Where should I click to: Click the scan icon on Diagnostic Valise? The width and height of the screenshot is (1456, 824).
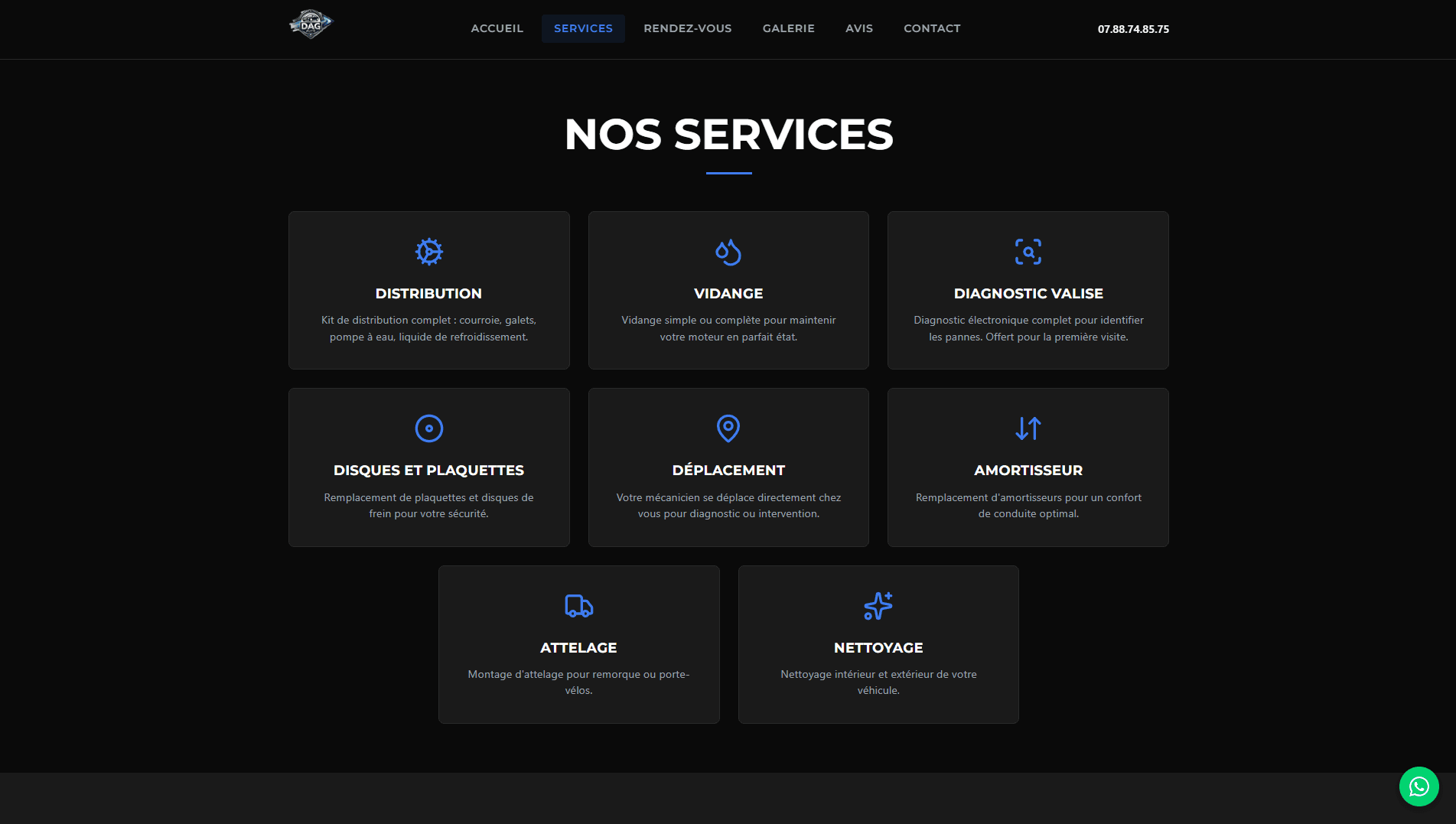[1028, 251]
